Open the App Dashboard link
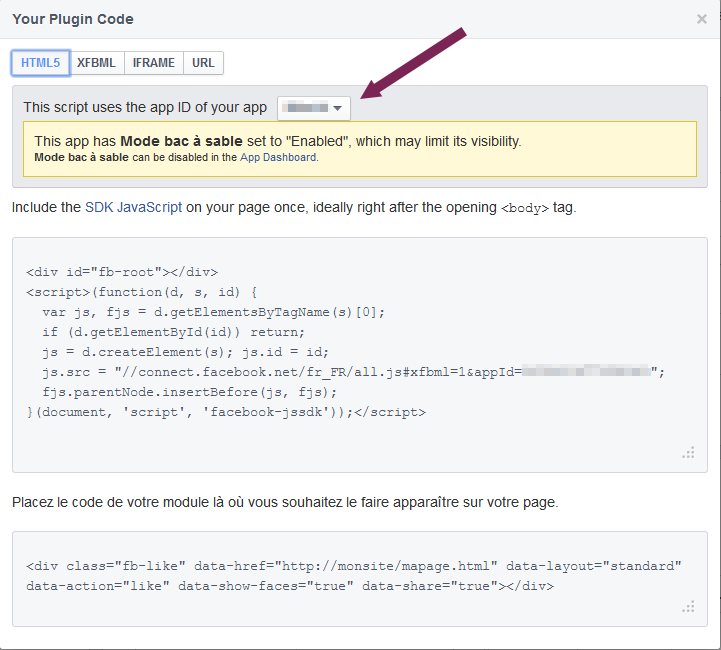Viewport: 721px width, 650px height. point(278,157)
